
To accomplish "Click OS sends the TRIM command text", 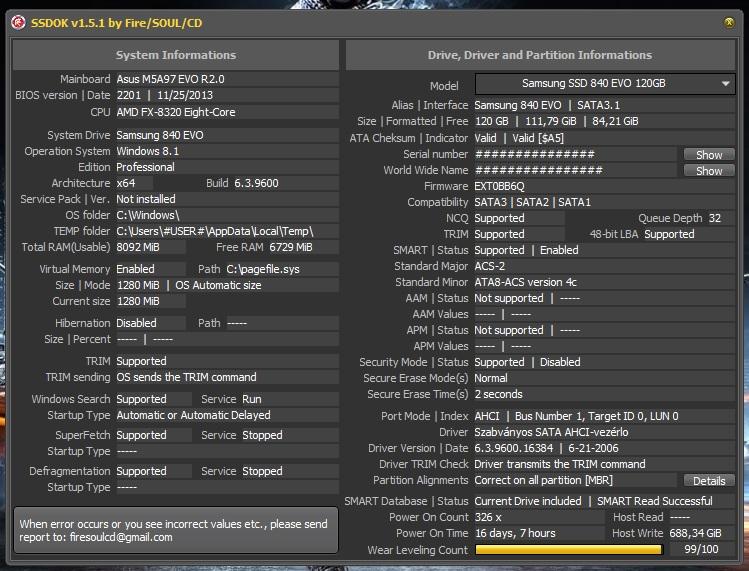I will [186, 377].
